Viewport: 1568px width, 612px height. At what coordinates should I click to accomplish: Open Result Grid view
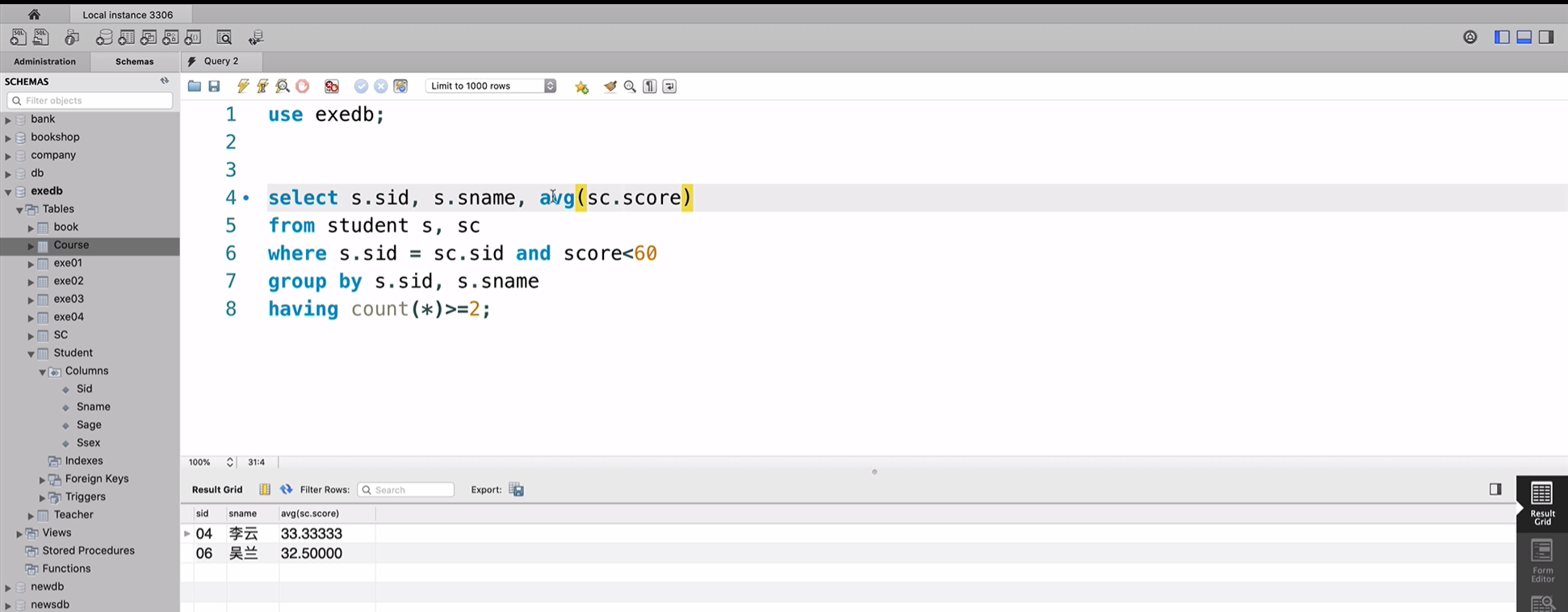click(1542, 504)
